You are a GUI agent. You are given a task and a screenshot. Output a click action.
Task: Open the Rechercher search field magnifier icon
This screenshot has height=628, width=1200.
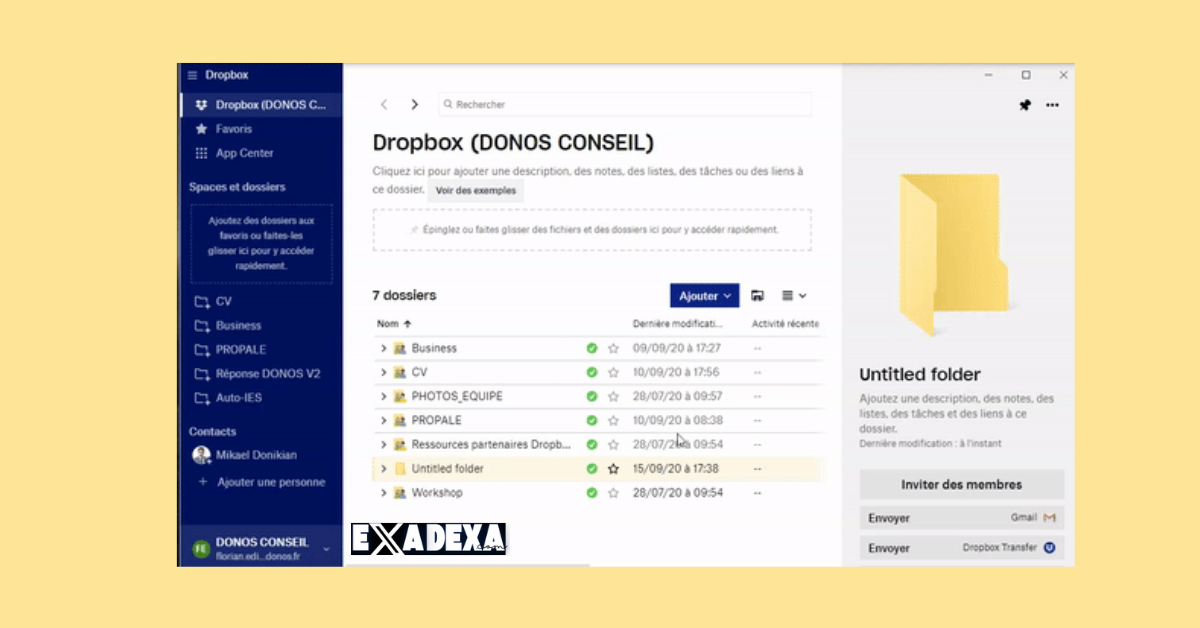tap(449, 104)
